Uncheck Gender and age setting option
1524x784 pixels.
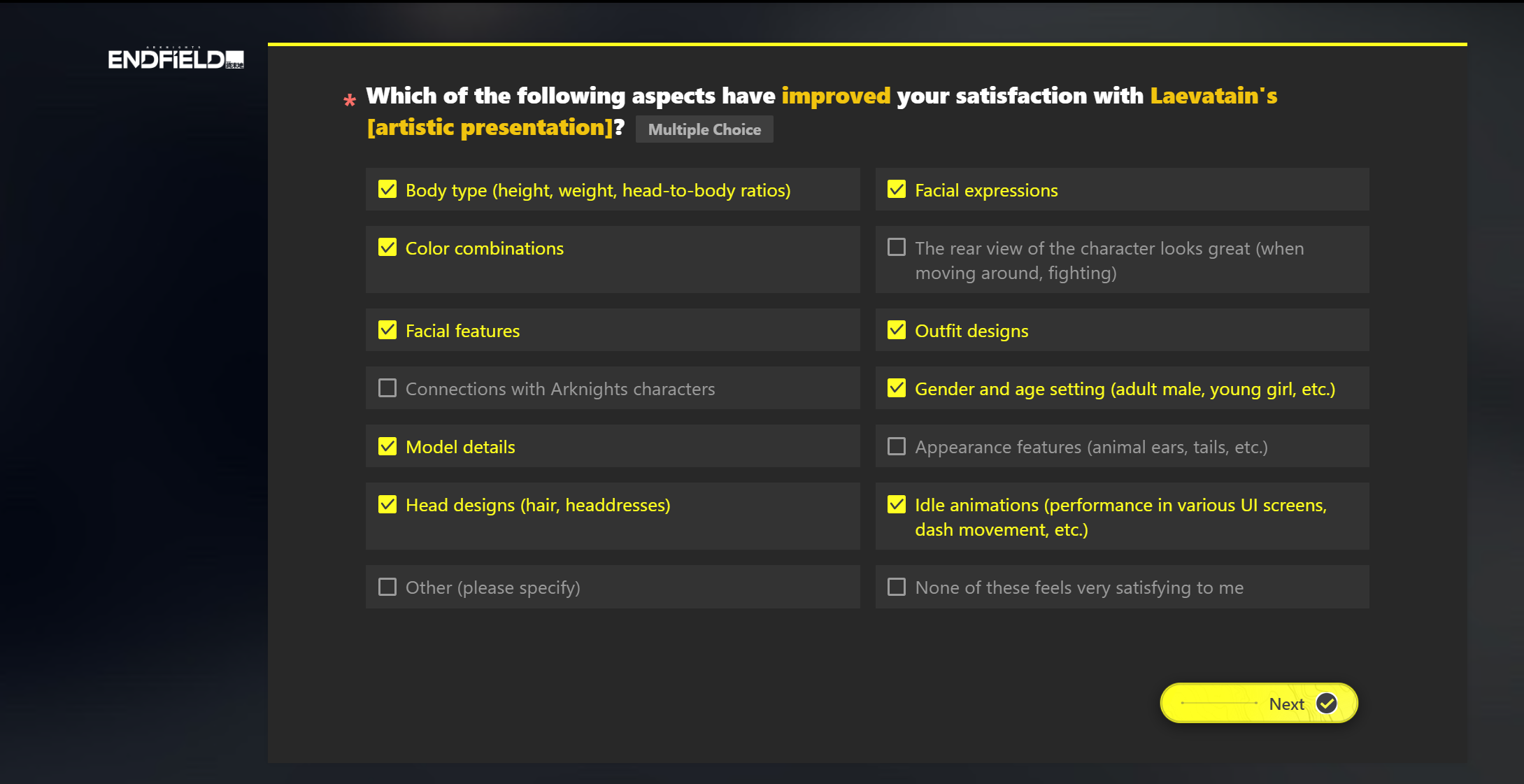897,388
